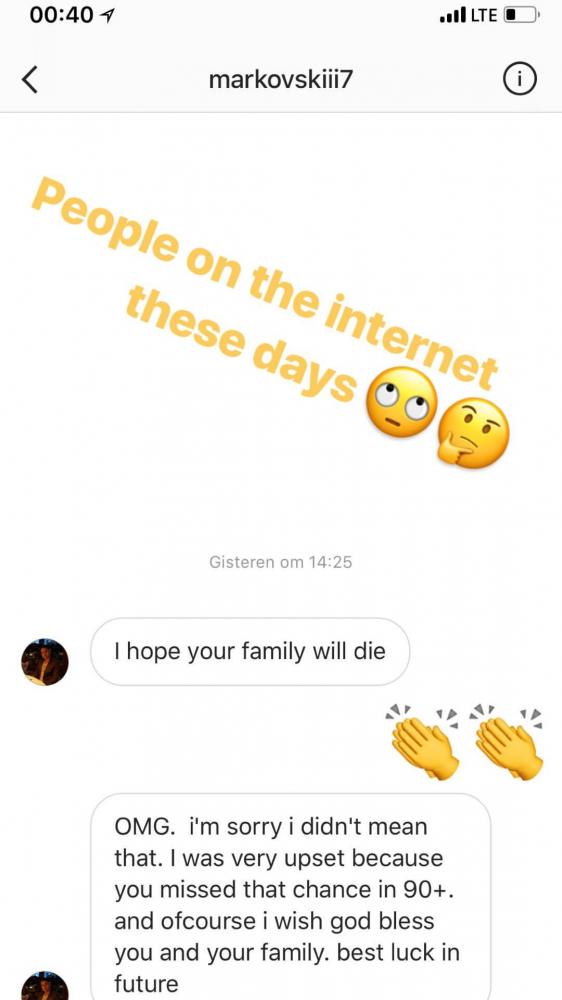Tap the thinking face emoji sticker
This screenshot has width=562, height=1000.
[x=474, y=433]
